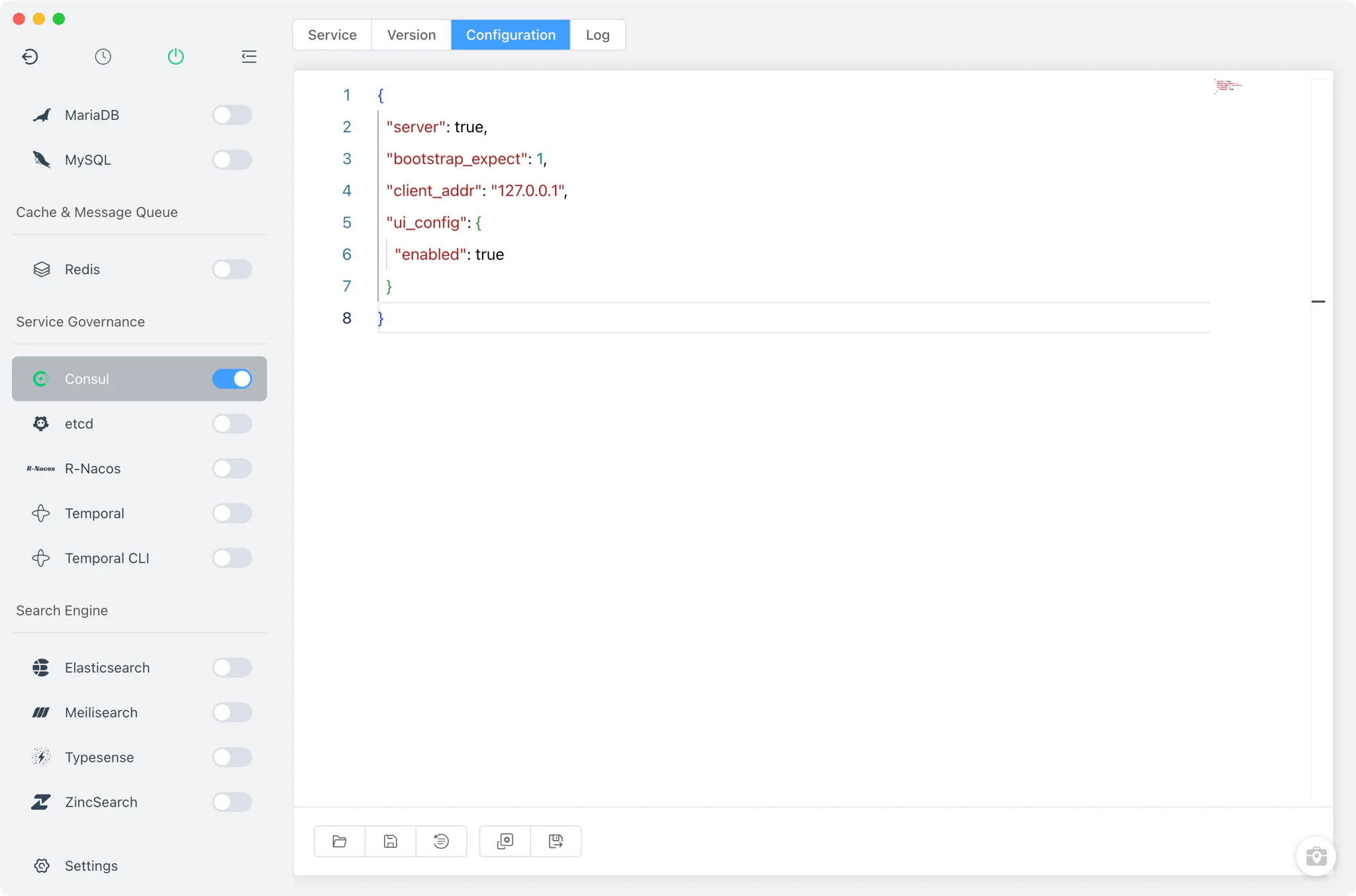Image resolution: width=1356 pixels, height=896 pixels.
Task: Click the Service Governance section heading
Action: [80, 322]
